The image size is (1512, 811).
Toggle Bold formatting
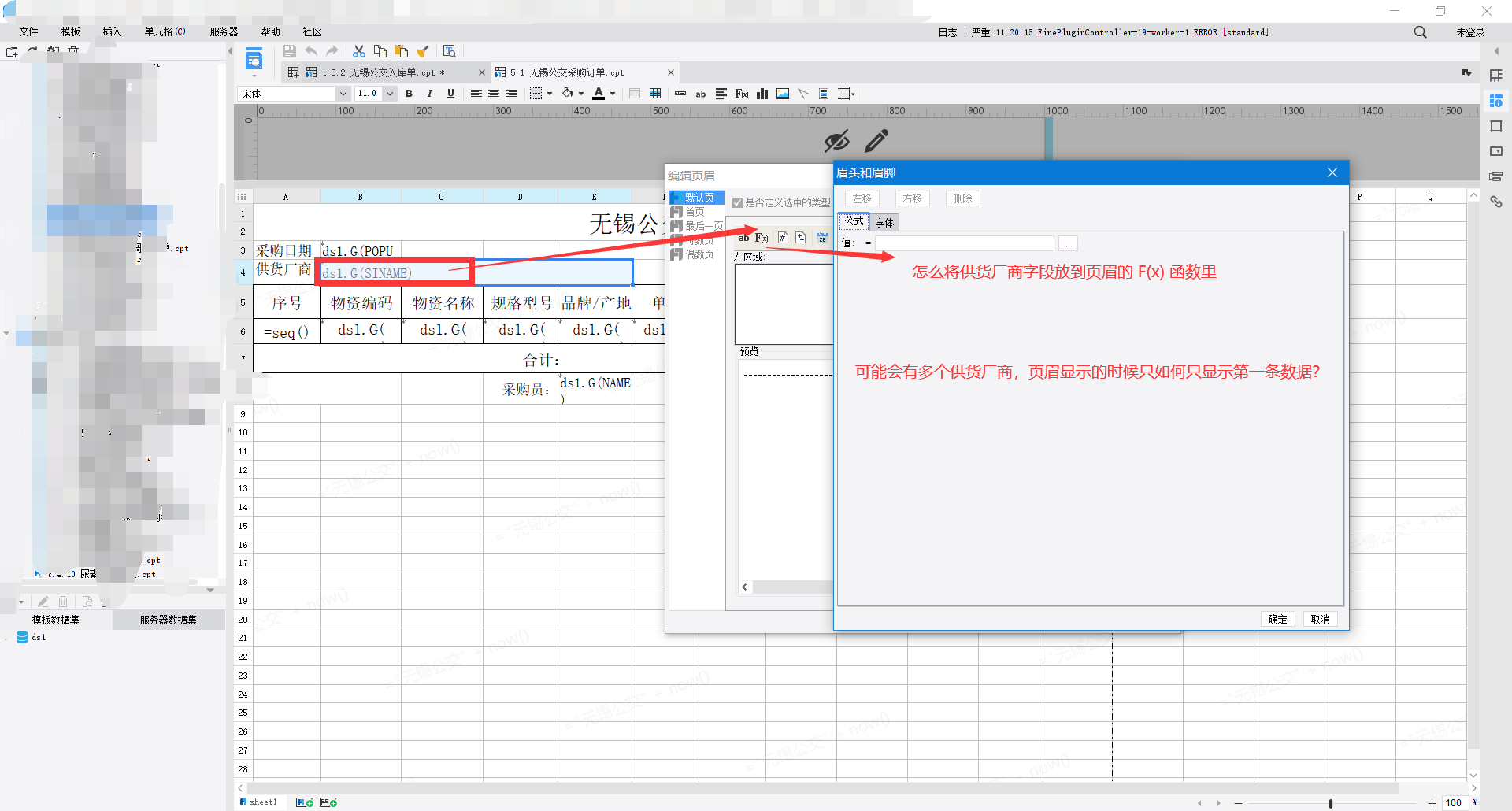(x=409, y=94)
